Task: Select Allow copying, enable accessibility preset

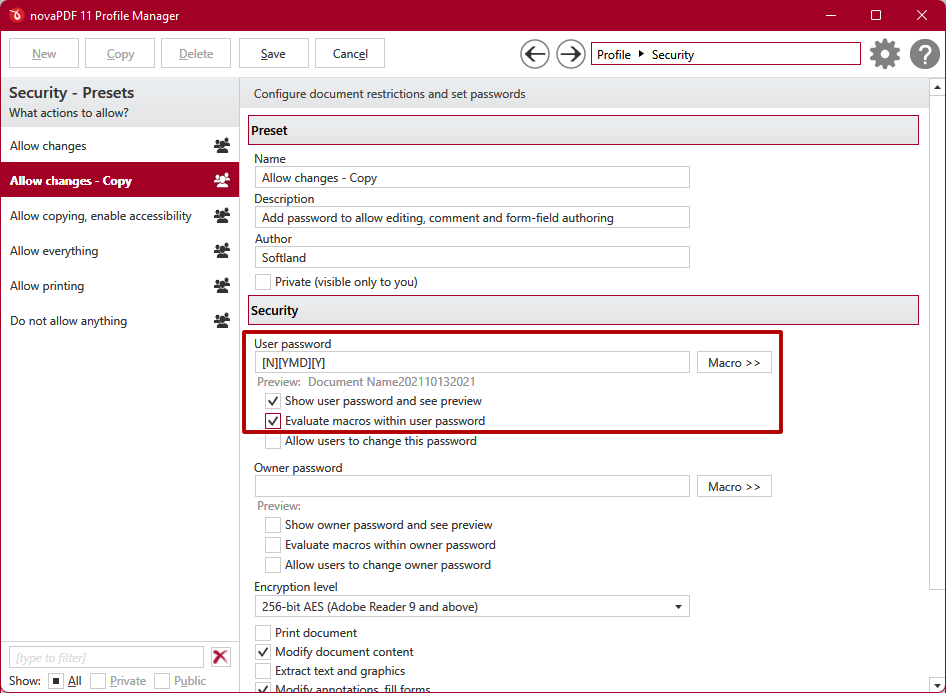Action: pos(120,215)
